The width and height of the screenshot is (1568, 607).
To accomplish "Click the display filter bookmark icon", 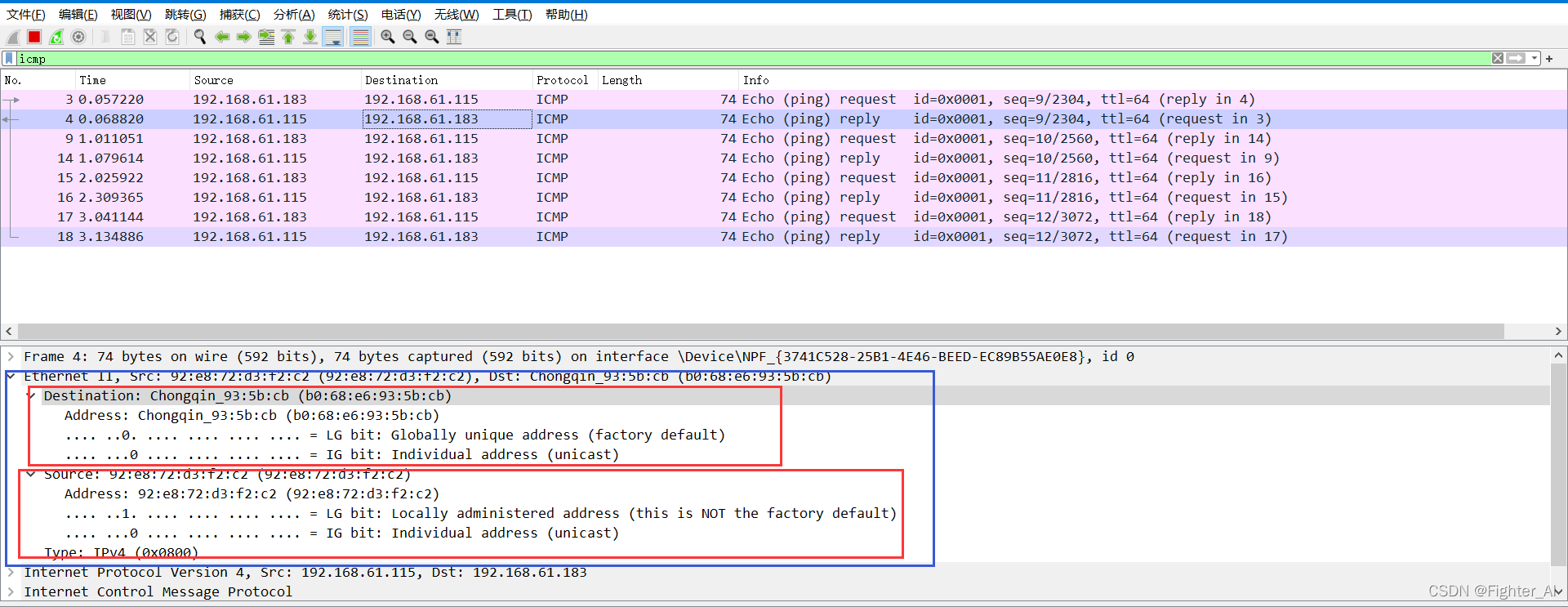I will click(x=9, y=59).
